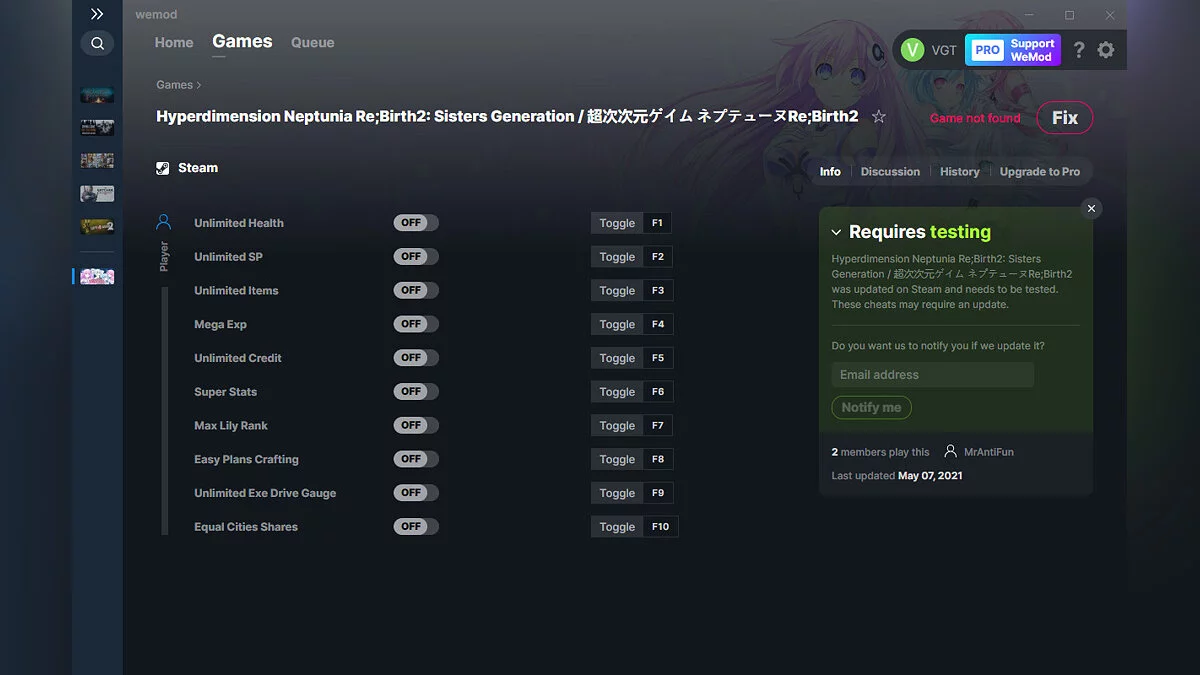The width and height of the screenshot is (1200, 675).
Task: Click the Email address input field
Action: pos(932,375)
